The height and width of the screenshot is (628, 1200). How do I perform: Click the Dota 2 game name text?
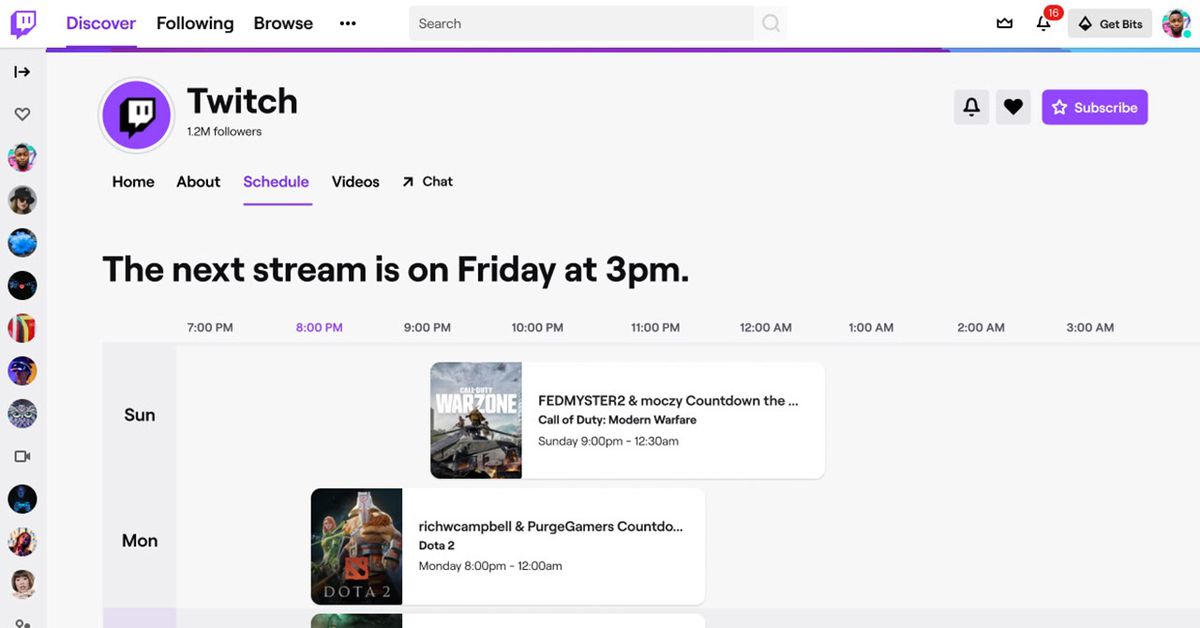tap(436, 546)
